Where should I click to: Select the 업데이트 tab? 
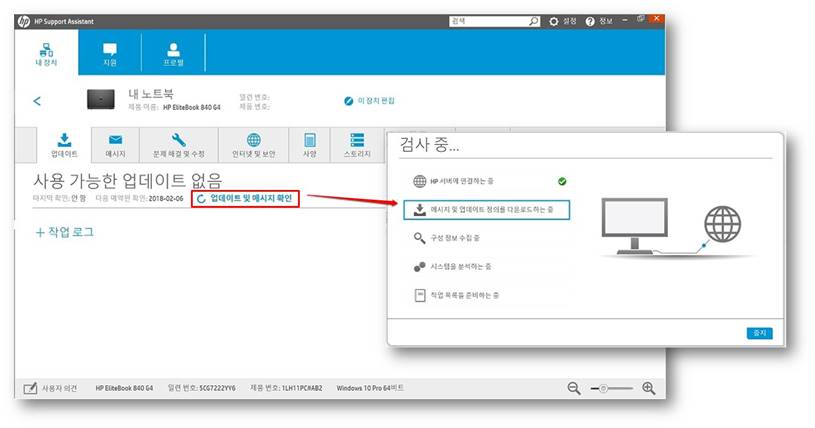pyautogui.click(x=64, y=145)
